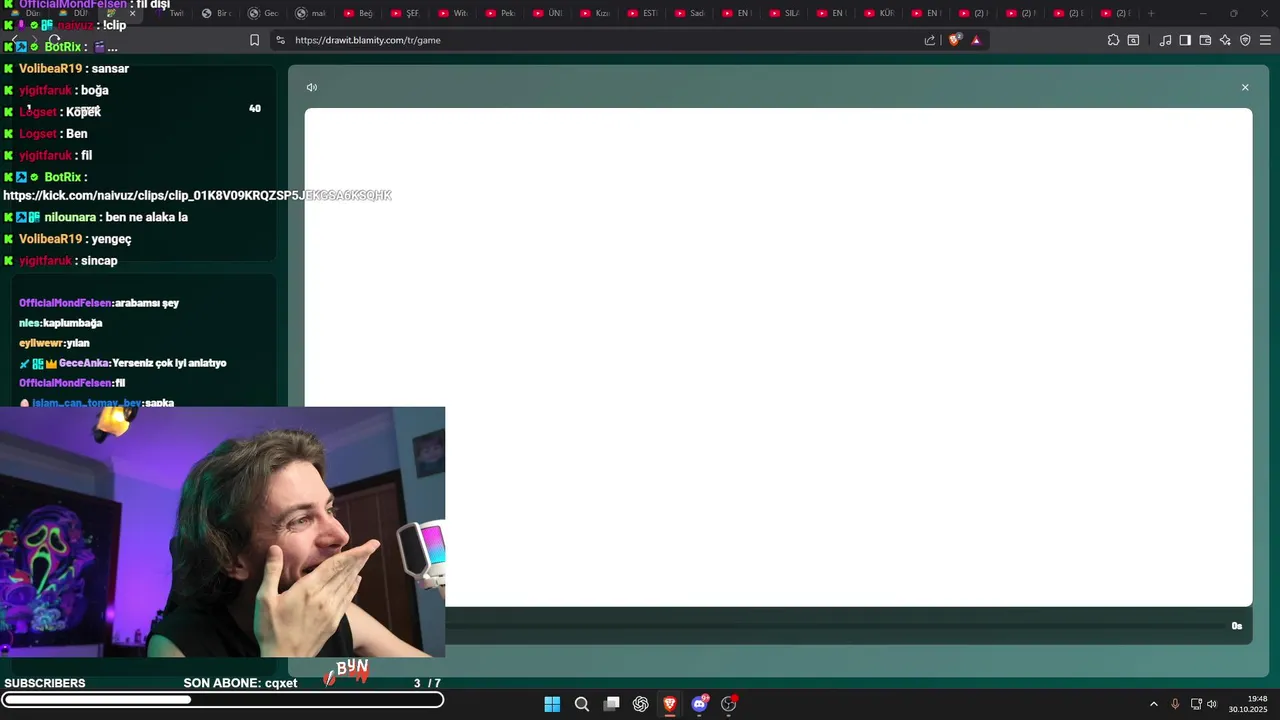1280x720 pixels.
Task: Open the Extensions puzzle icon
Action: pyautogui.click(x=1113, y=40)
